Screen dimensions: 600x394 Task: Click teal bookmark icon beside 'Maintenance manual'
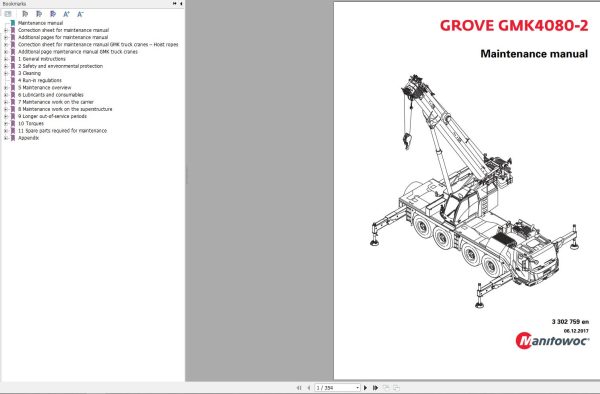[x=13, y=23]
